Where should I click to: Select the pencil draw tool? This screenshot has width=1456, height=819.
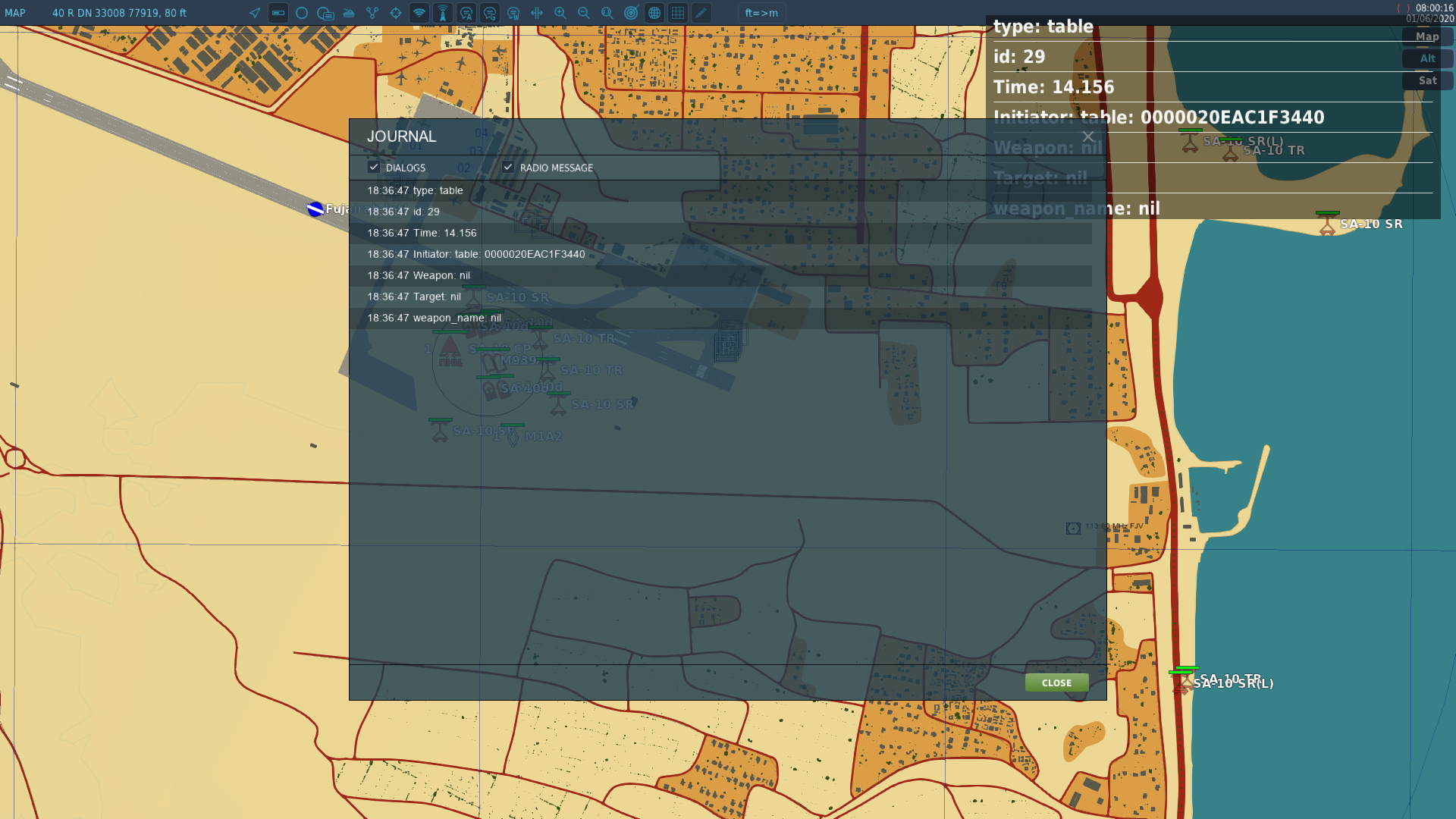point(701,13)
